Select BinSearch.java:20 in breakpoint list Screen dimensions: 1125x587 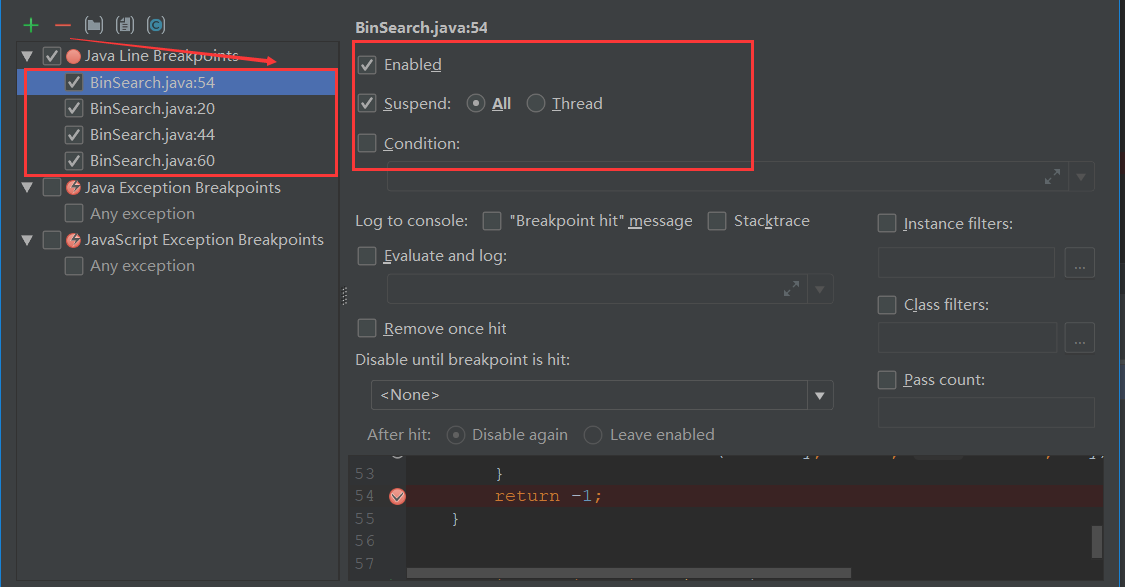tap(152, 108)
